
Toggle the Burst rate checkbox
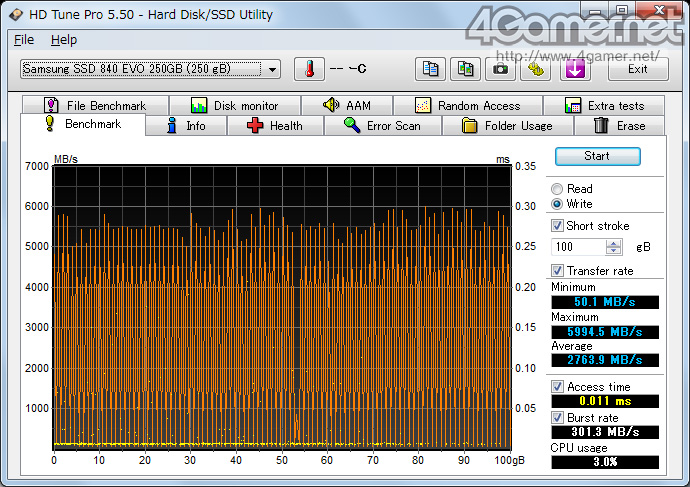pyautogui.click(x=557, y=417)
